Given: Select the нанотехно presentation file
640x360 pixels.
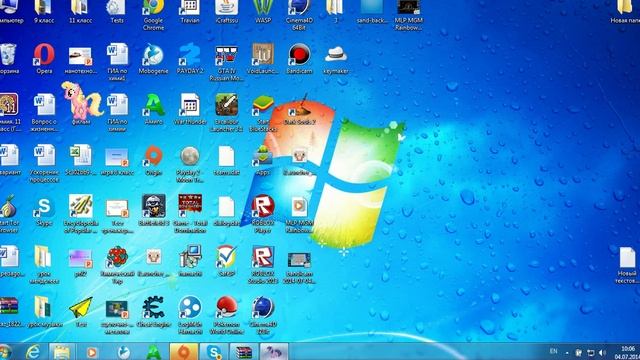Looking at the screenshot, I should pyautogui.click(x=80, y=60).
